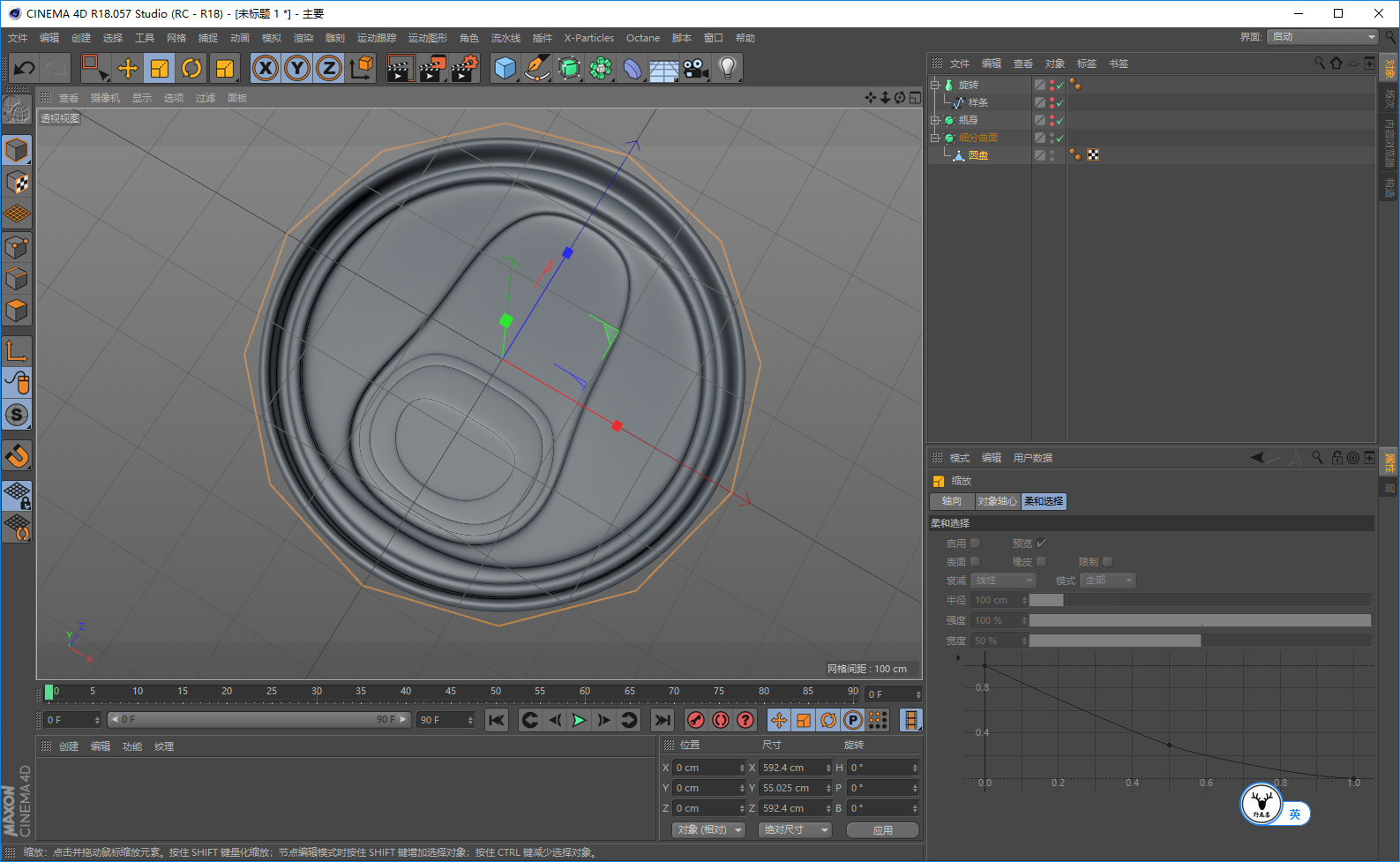
Task: Add a cube primitive from toolbar
Action: coord(505,68)
